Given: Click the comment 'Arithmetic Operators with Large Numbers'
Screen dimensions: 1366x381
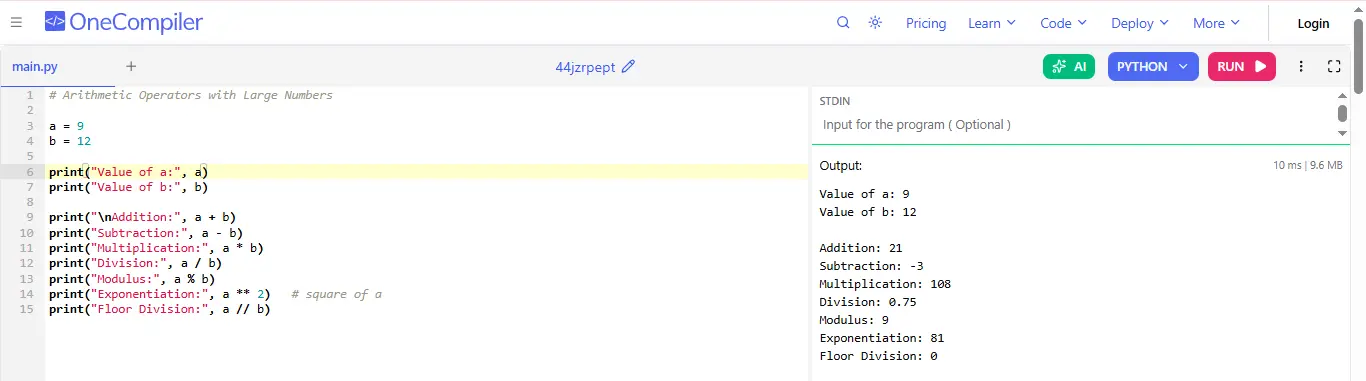Looking at the screenshot, I should tap(190, 95).
